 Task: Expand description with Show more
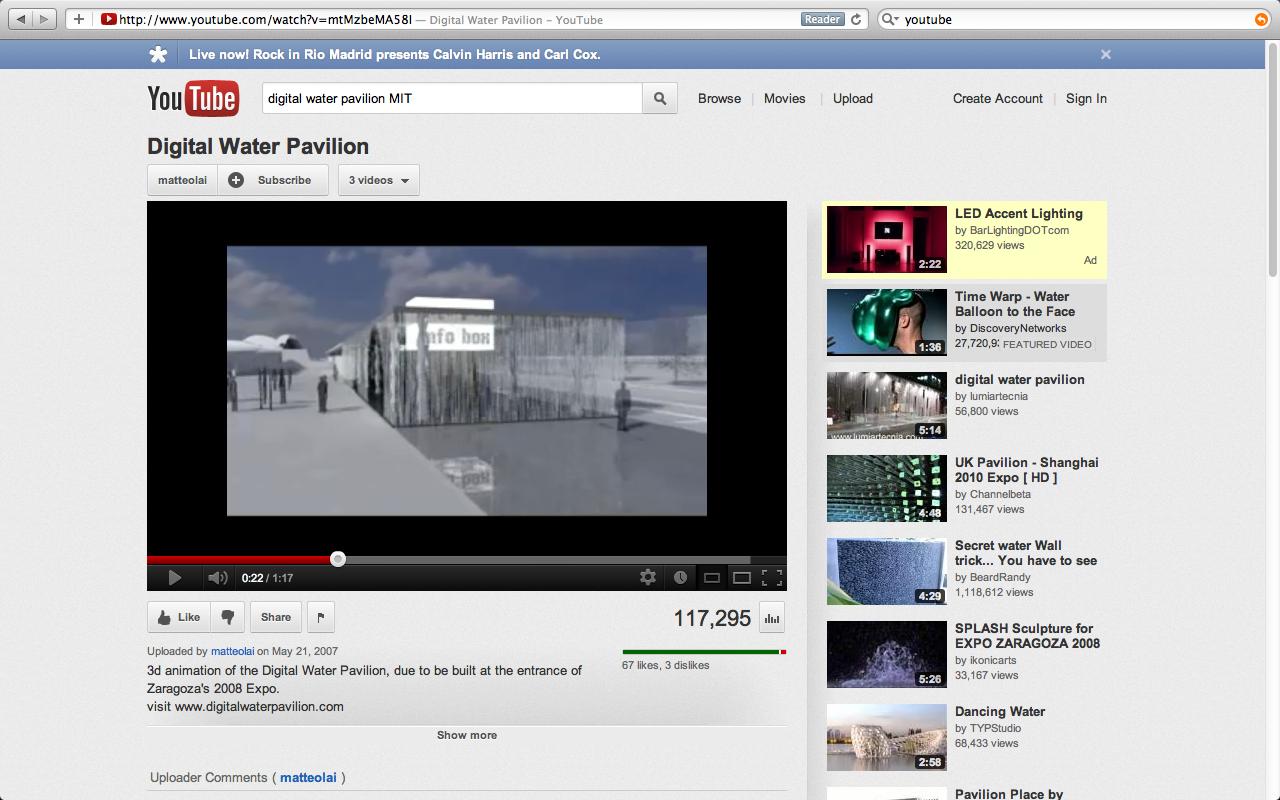coord(466,735)
